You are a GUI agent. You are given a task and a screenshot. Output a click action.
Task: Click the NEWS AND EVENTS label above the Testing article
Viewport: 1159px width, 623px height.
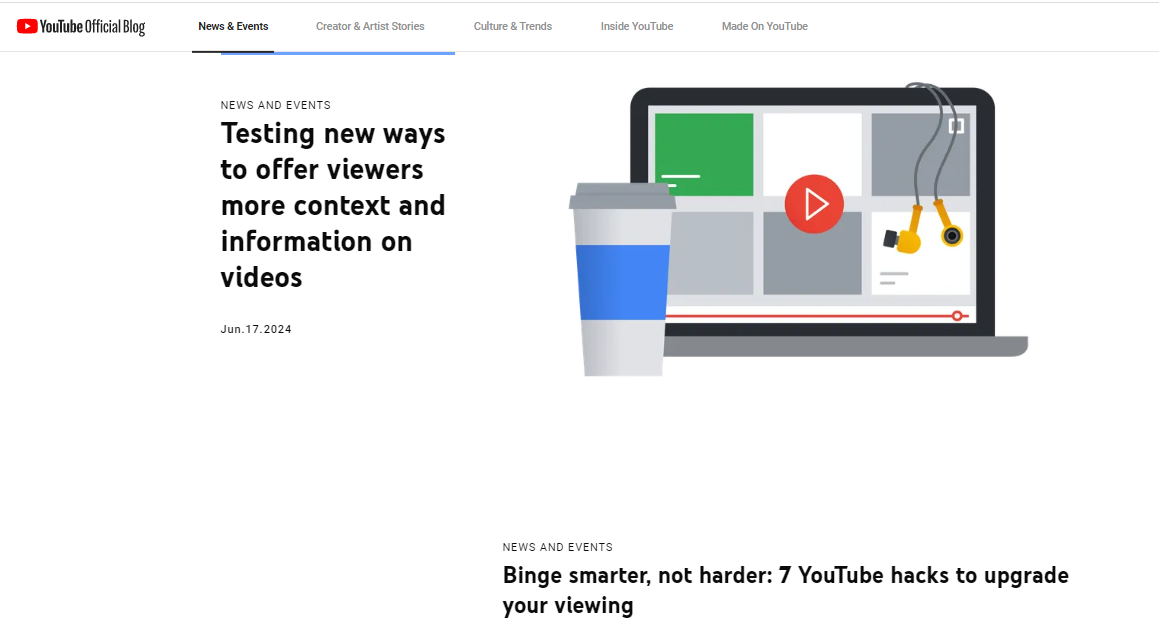tap(275, 105)
